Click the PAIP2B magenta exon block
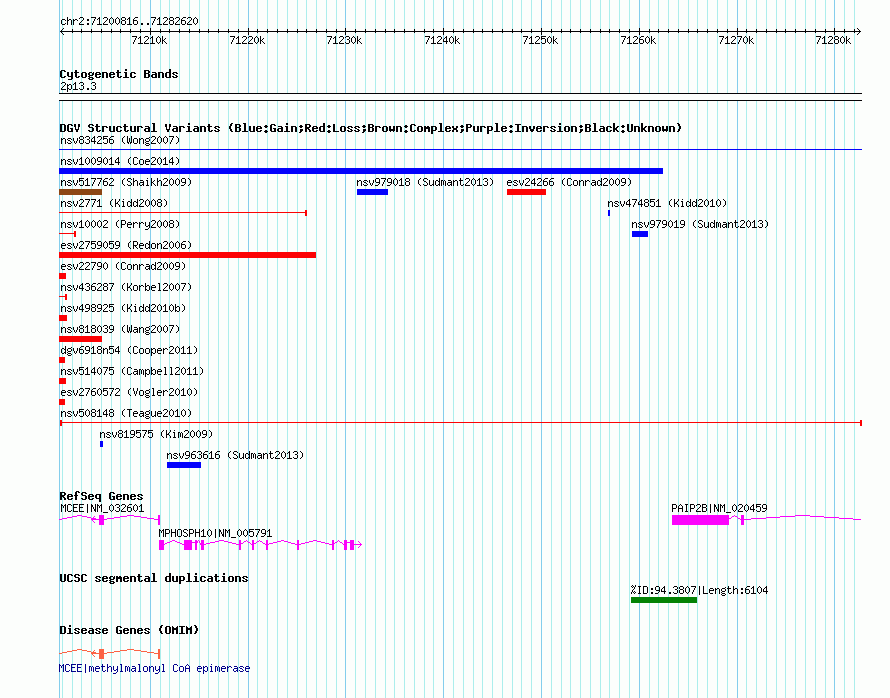 click(700, 520)
